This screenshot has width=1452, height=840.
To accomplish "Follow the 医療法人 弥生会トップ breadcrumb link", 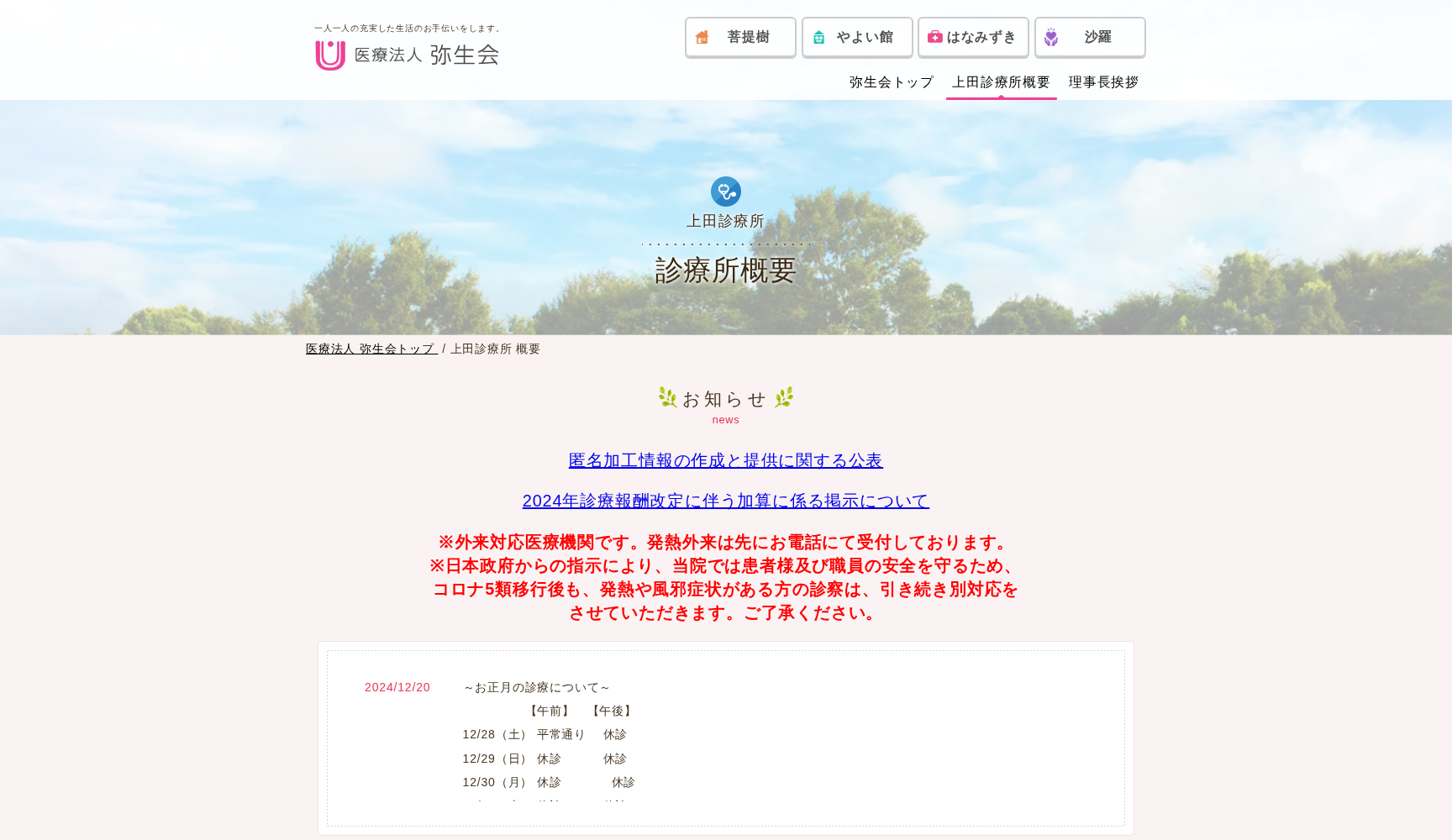I will tap(370, 349).
